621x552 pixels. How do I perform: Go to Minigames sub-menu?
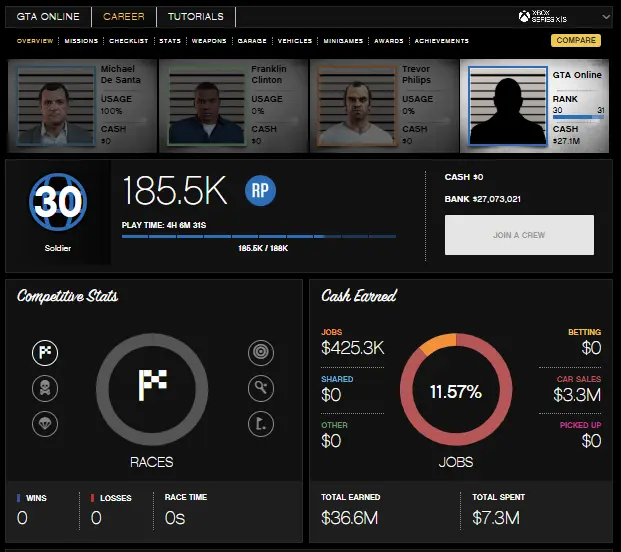[x=343, y=41]
